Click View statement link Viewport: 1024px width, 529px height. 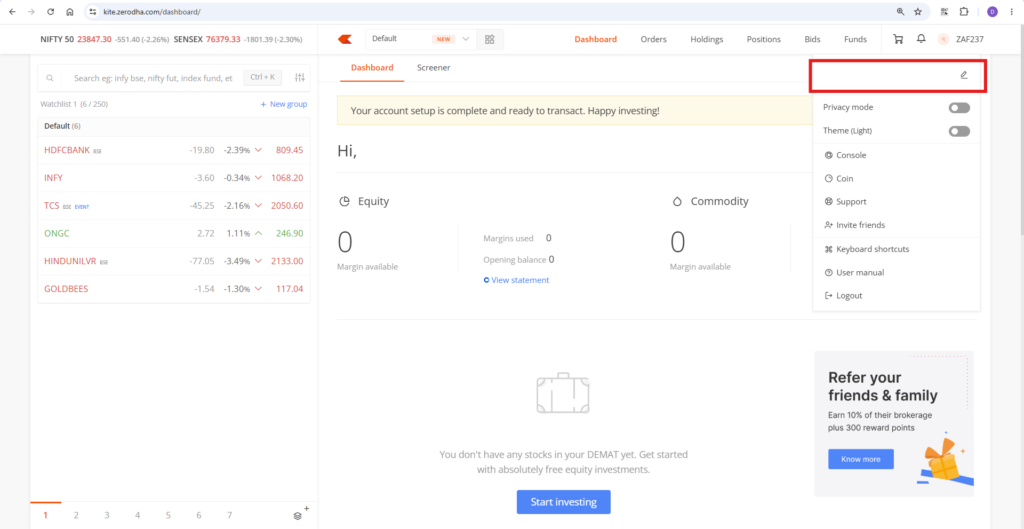[516, 280]
